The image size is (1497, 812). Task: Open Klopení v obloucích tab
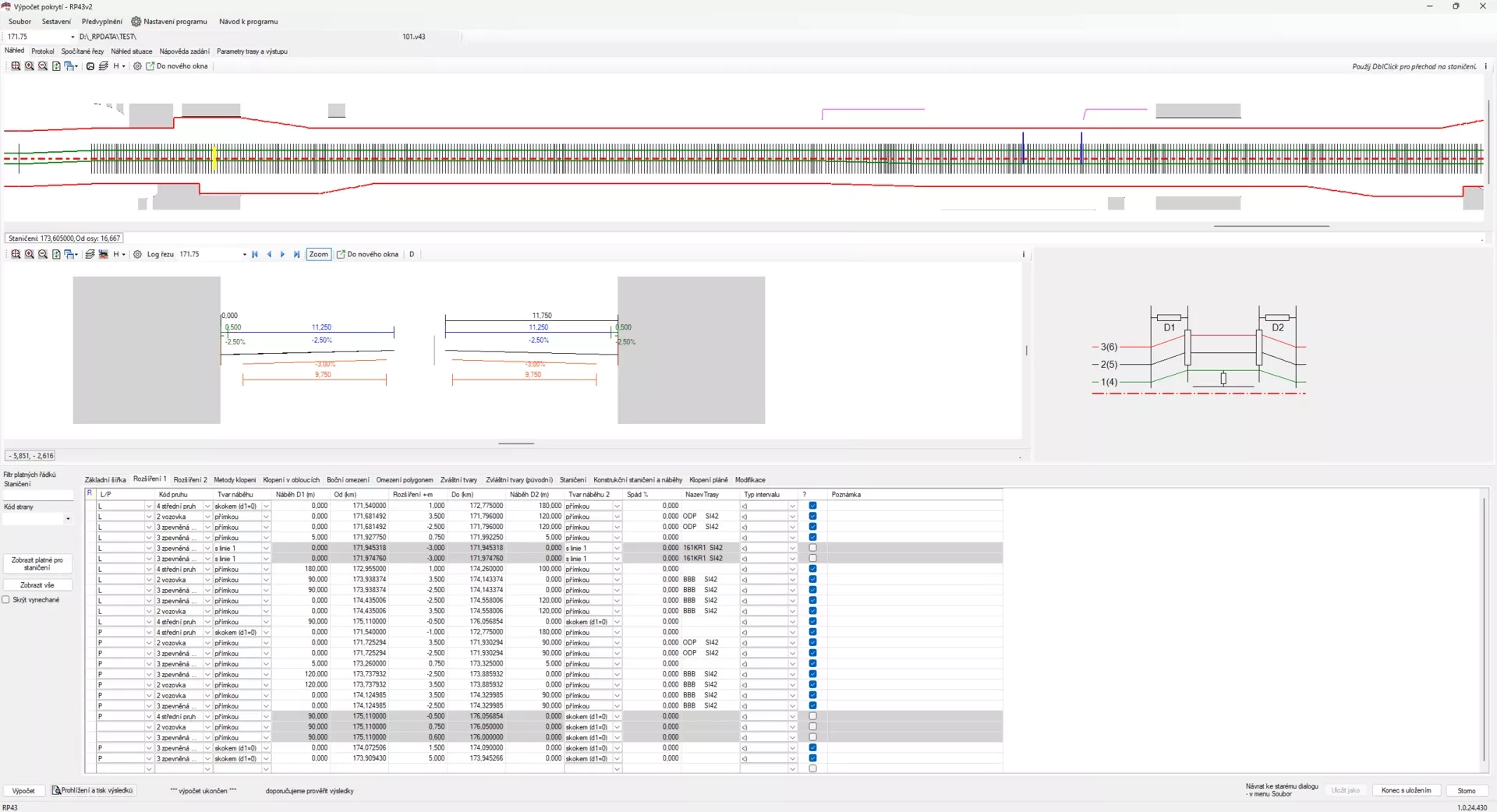coord(291,480)
